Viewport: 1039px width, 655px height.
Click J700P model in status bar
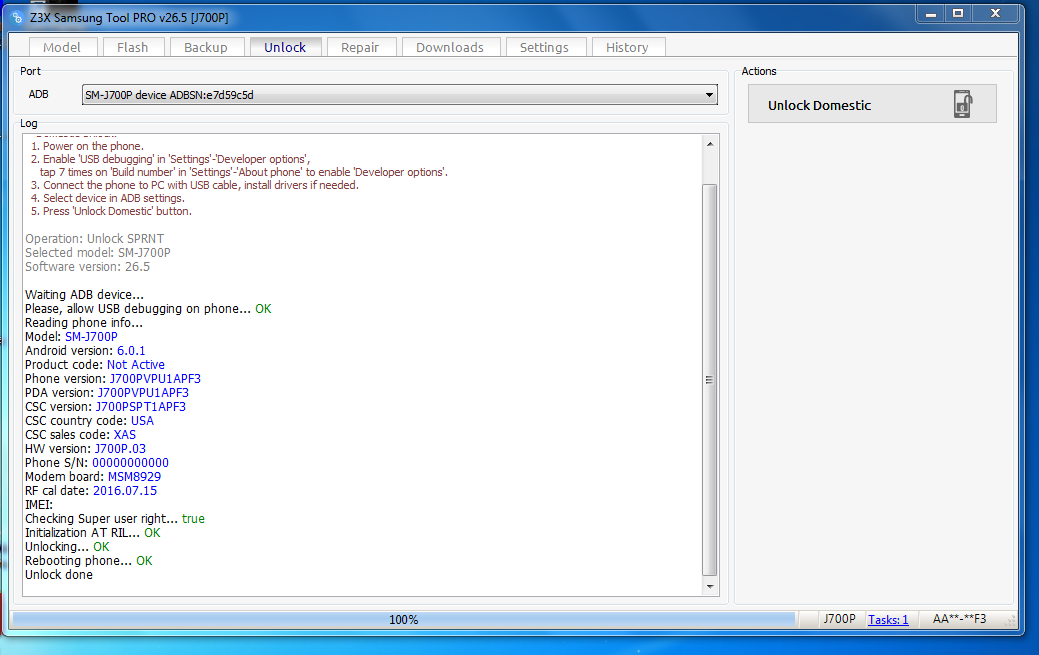tap(840, 619)
